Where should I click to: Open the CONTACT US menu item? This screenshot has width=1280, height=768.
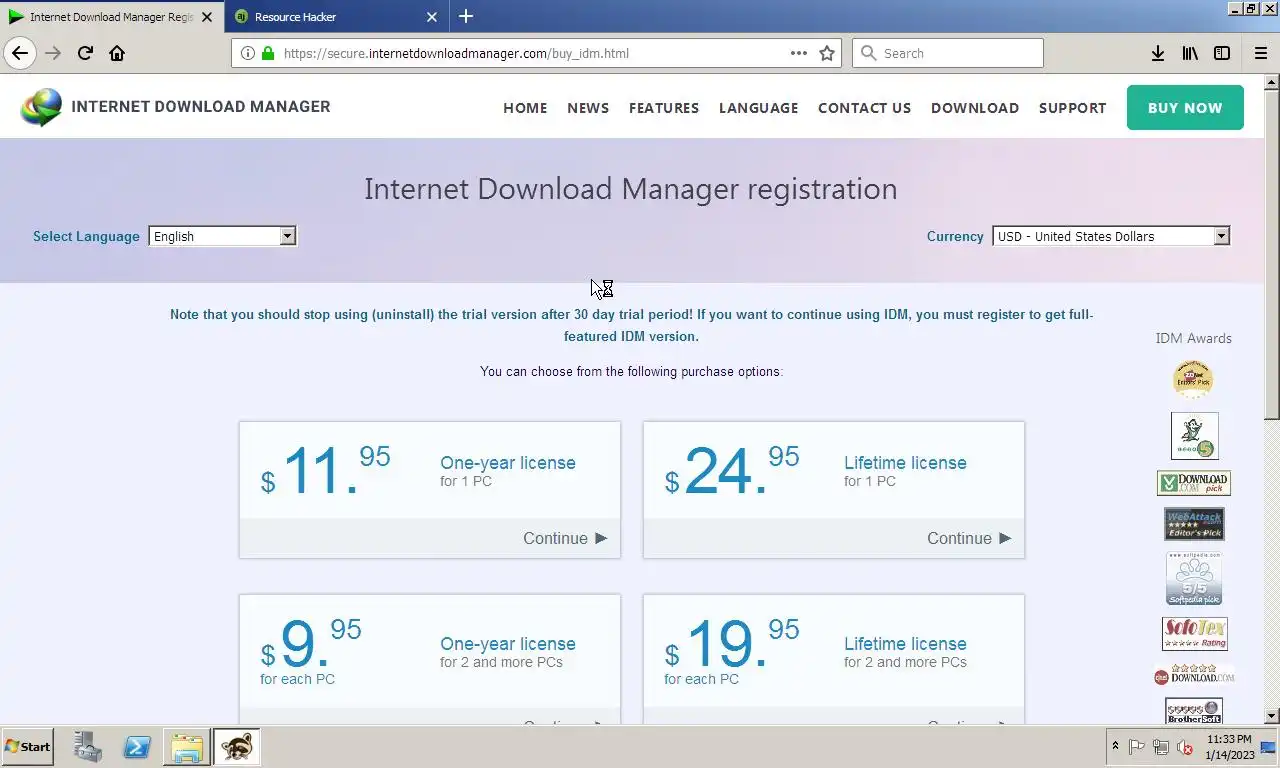coord(865,108)
